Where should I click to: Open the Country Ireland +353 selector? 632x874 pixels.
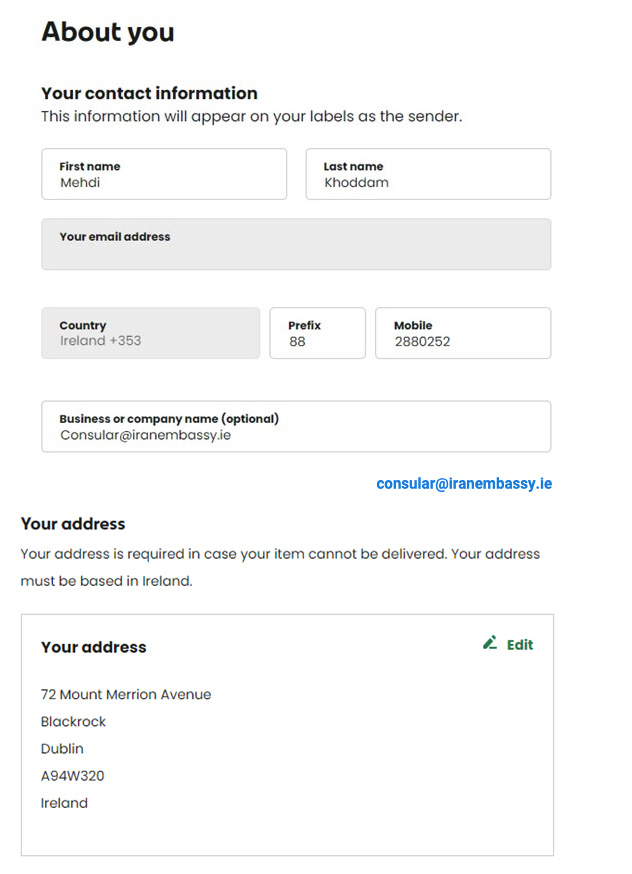click(x=150, y=333)
